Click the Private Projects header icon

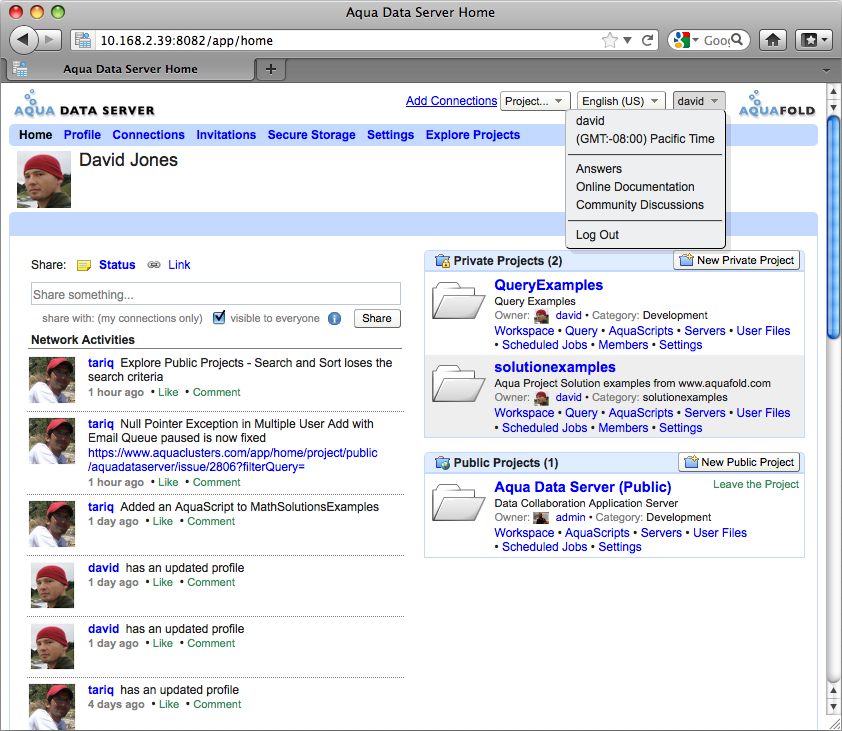[442, 261]
